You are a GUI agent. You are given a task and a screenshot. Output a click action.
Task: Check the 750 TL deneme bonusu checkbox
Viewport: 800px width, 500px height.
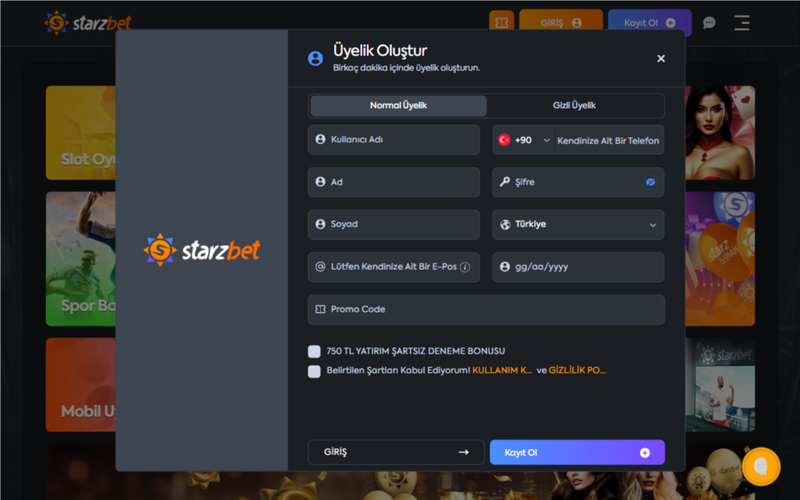314,351
